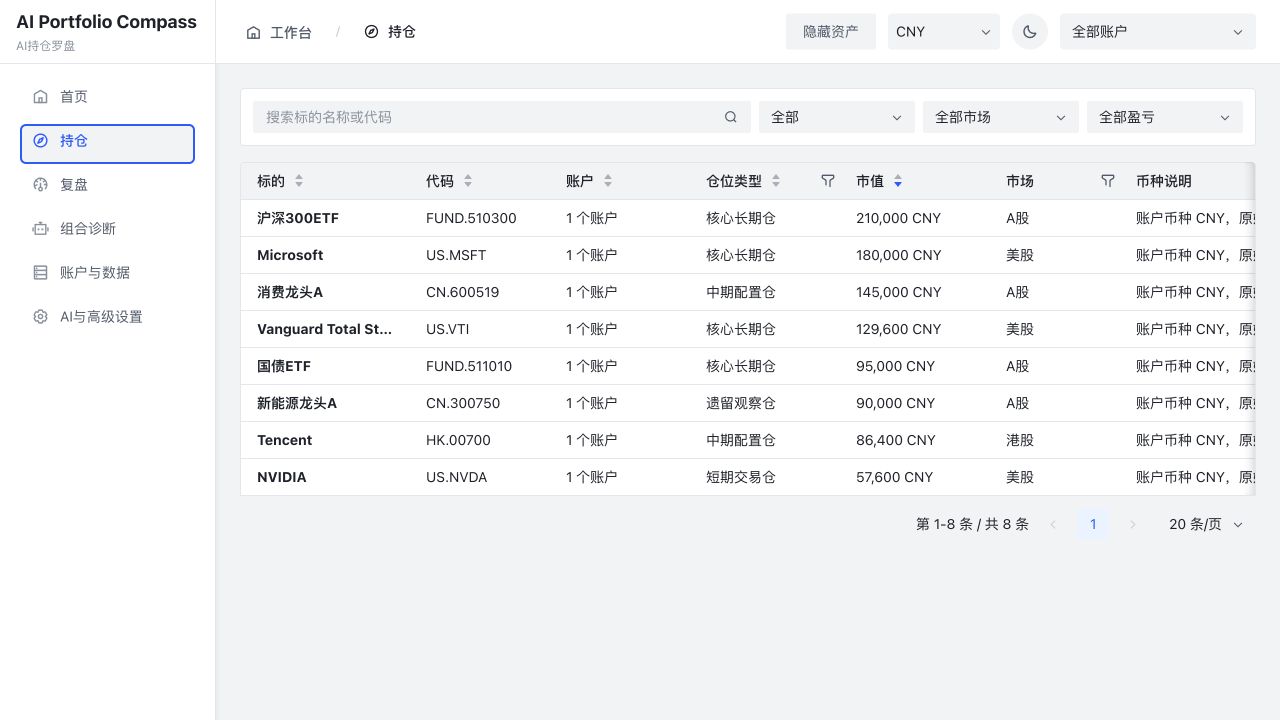Click the compass icon beside 持仓 breadcrumb
The image size is (1280, 720).
coord(372,32)
